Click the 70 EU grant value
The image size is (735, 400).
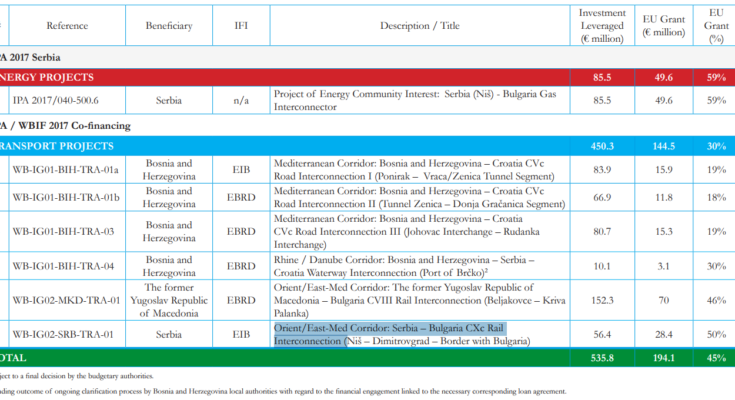click(664, 301)
